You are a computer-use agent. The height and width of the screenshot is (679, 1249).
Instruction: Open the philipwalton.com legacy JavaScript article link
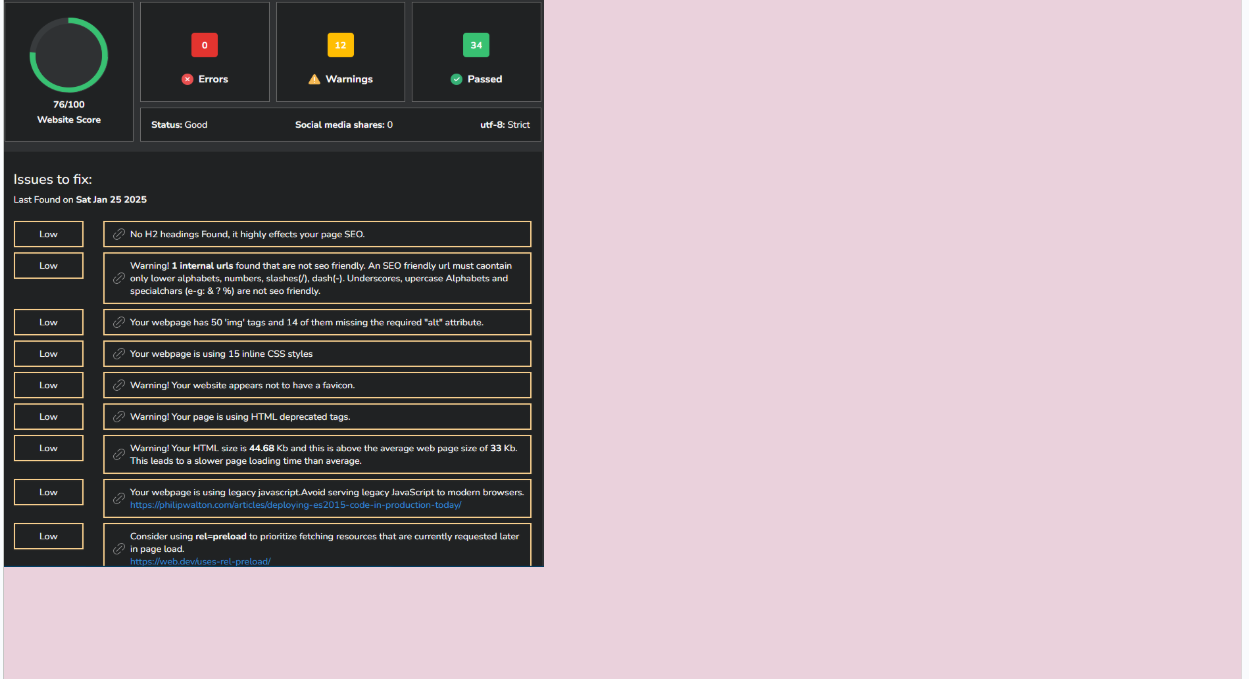coord(295,505)
